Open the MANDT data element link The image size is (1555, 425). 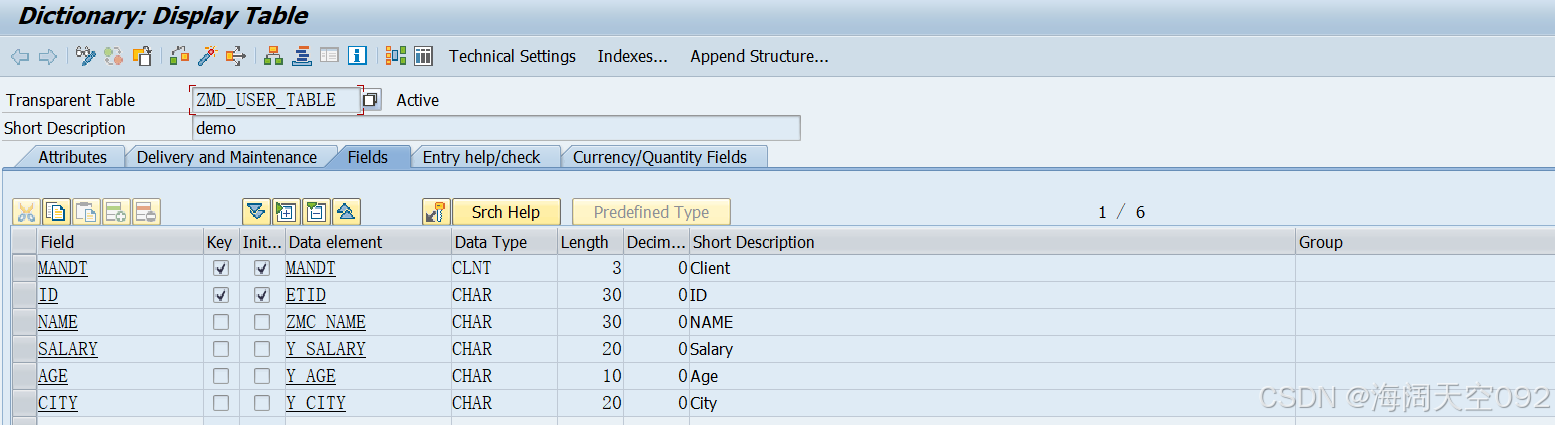click(x=311, y=268)
